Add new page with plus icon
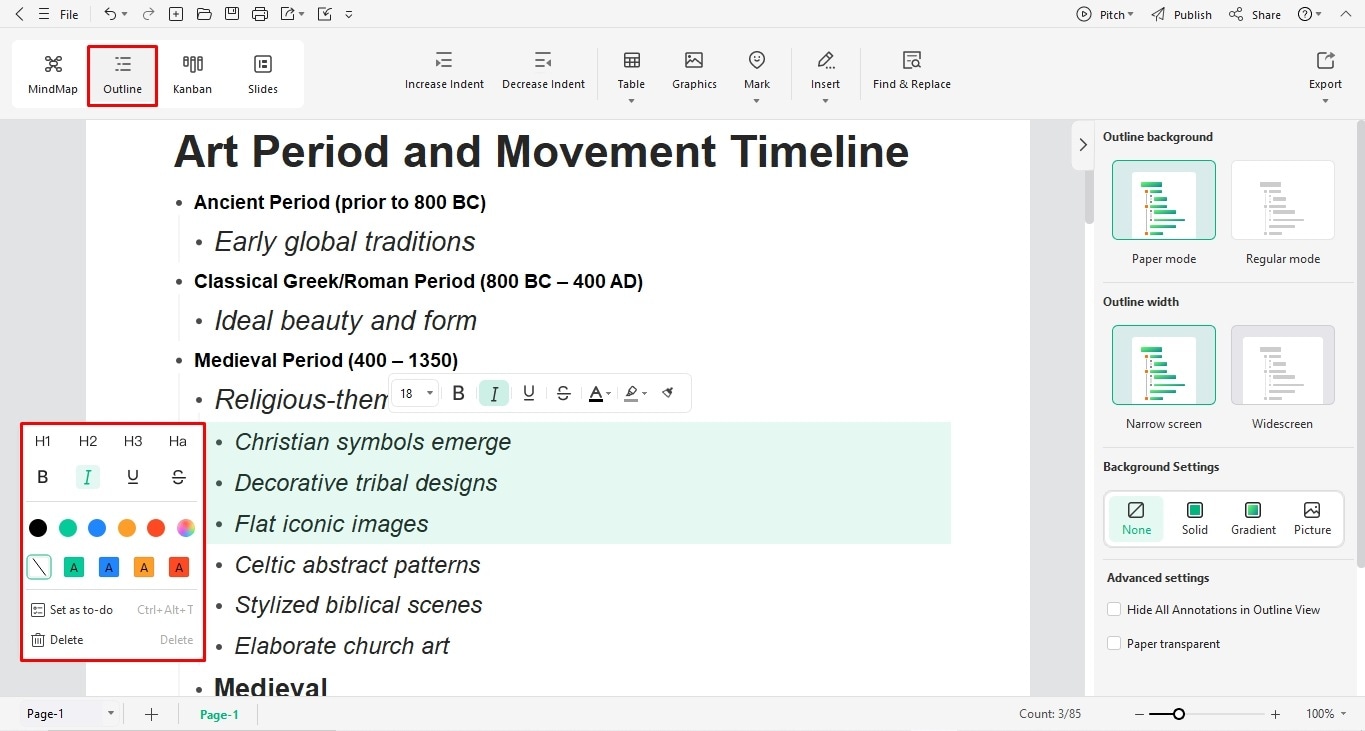The image size is (1365, 731). point(151,714)
